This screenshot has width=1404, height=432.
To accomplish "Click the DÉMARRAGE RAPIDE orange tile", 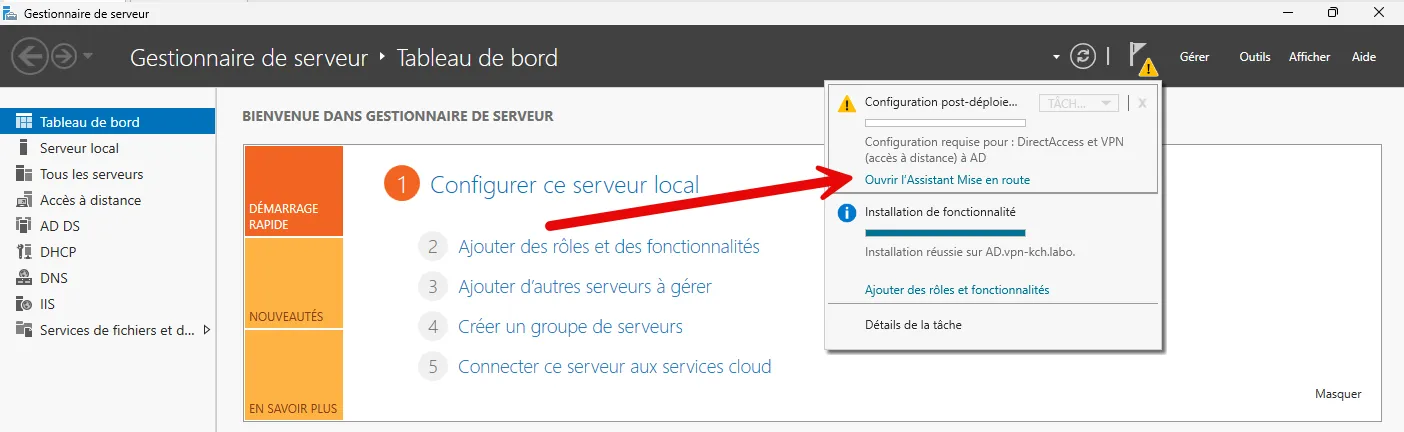I will (x=293, y=192).
